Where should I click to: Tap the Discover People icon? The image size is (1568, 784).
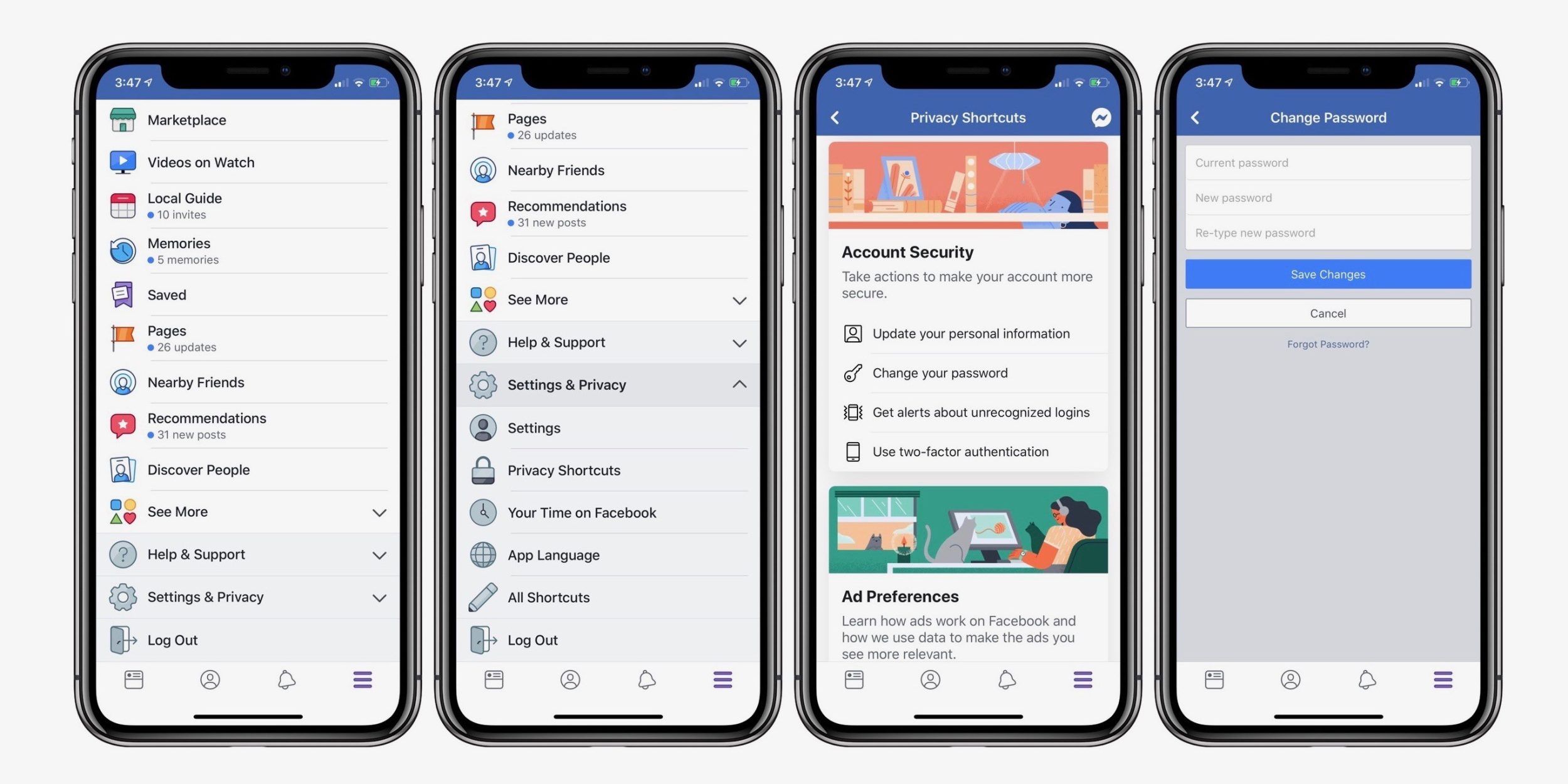click(x=121, y=469)
